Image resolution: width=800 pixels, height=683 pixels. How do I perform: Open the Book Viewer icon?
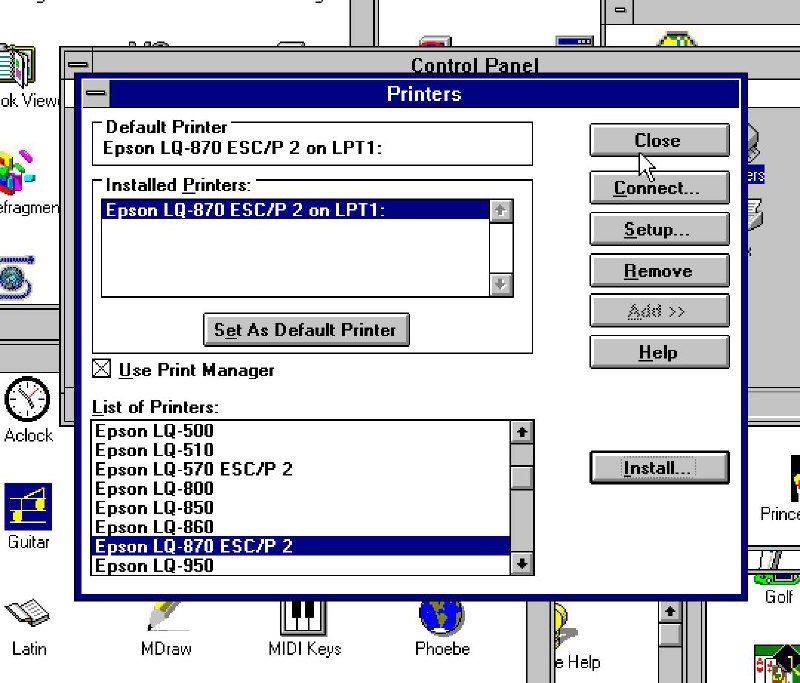[x=17, y=66]
